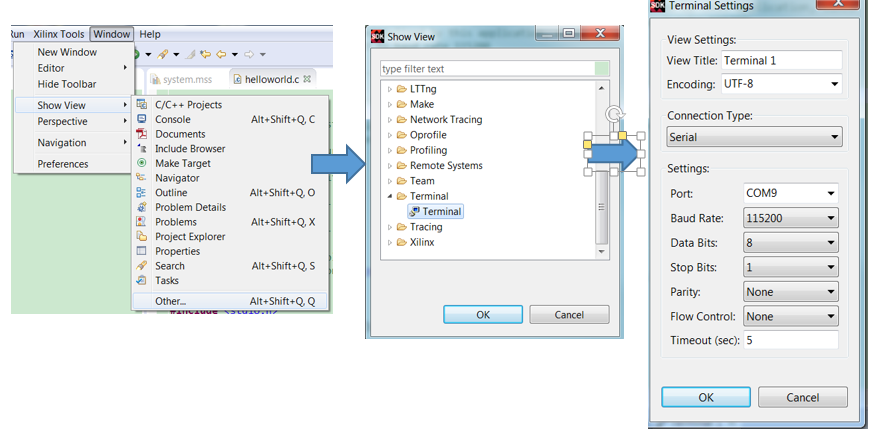Choose Other... in Show View submenu
876x437 pixels.
230,301
